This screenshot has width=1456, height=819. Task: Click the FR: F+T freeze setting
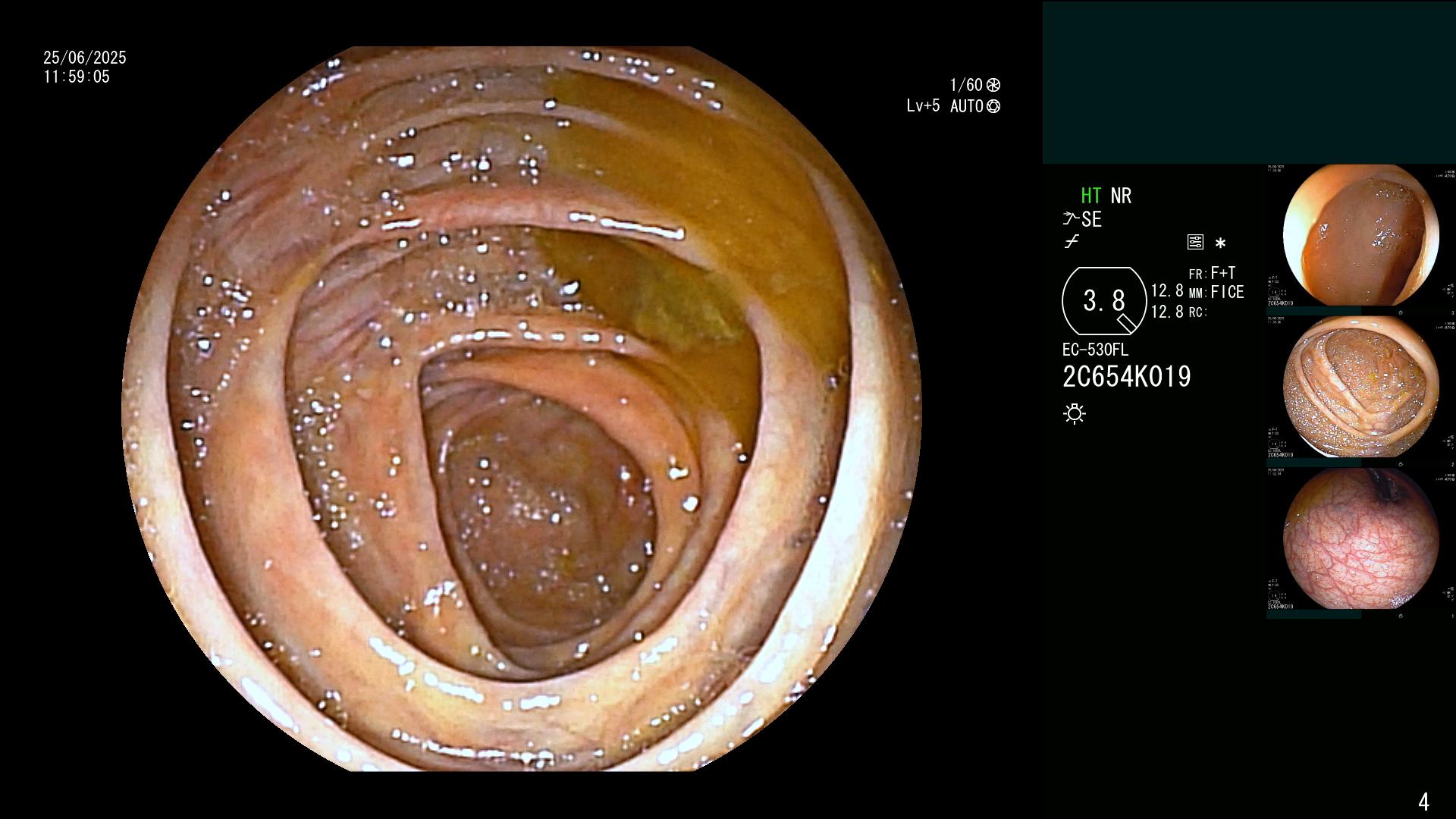tap(1212, 273)
